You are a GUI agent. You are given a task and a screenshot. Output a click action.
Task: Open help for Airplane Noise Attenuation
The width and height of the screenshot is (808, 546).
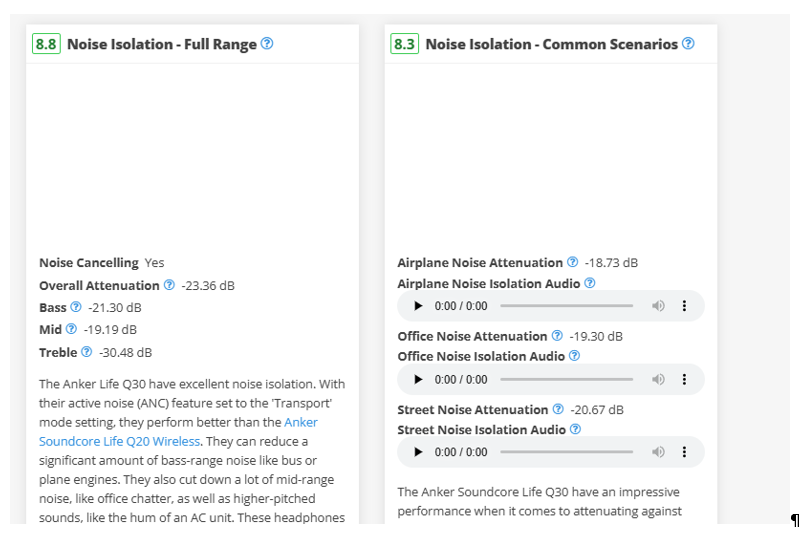573,262
